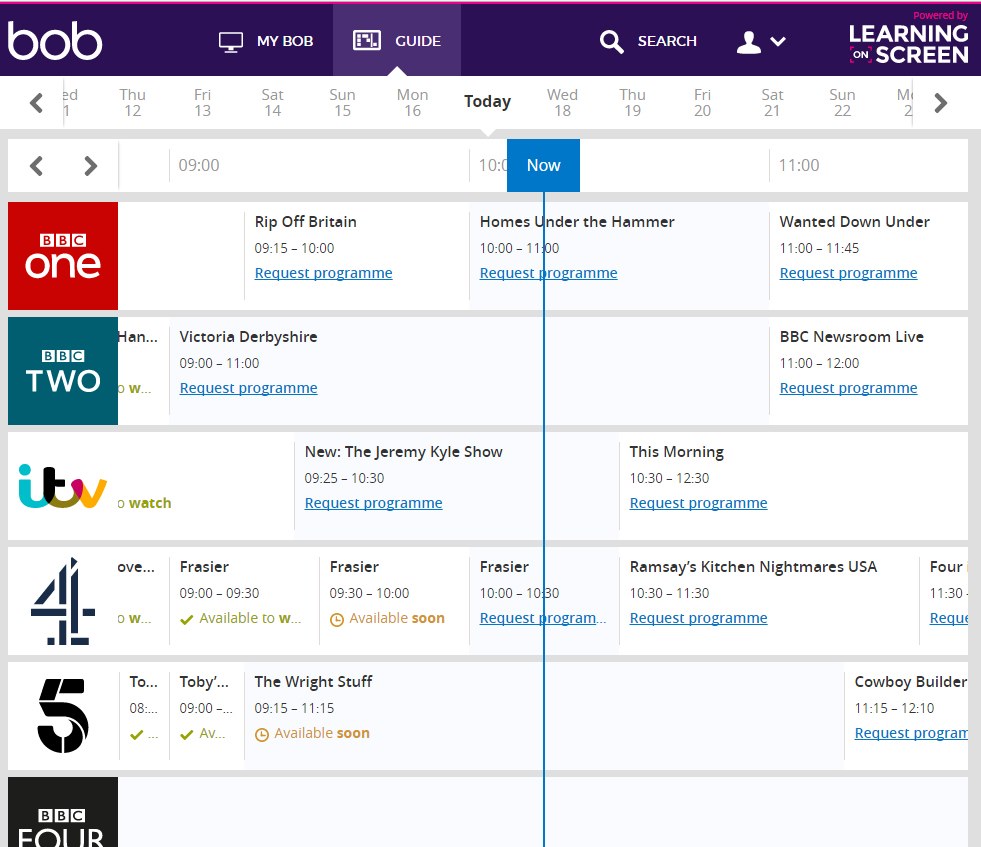Open SEARCH from the header
The image size is (981, 847).
pyautogui.click(x=648, y=41)
